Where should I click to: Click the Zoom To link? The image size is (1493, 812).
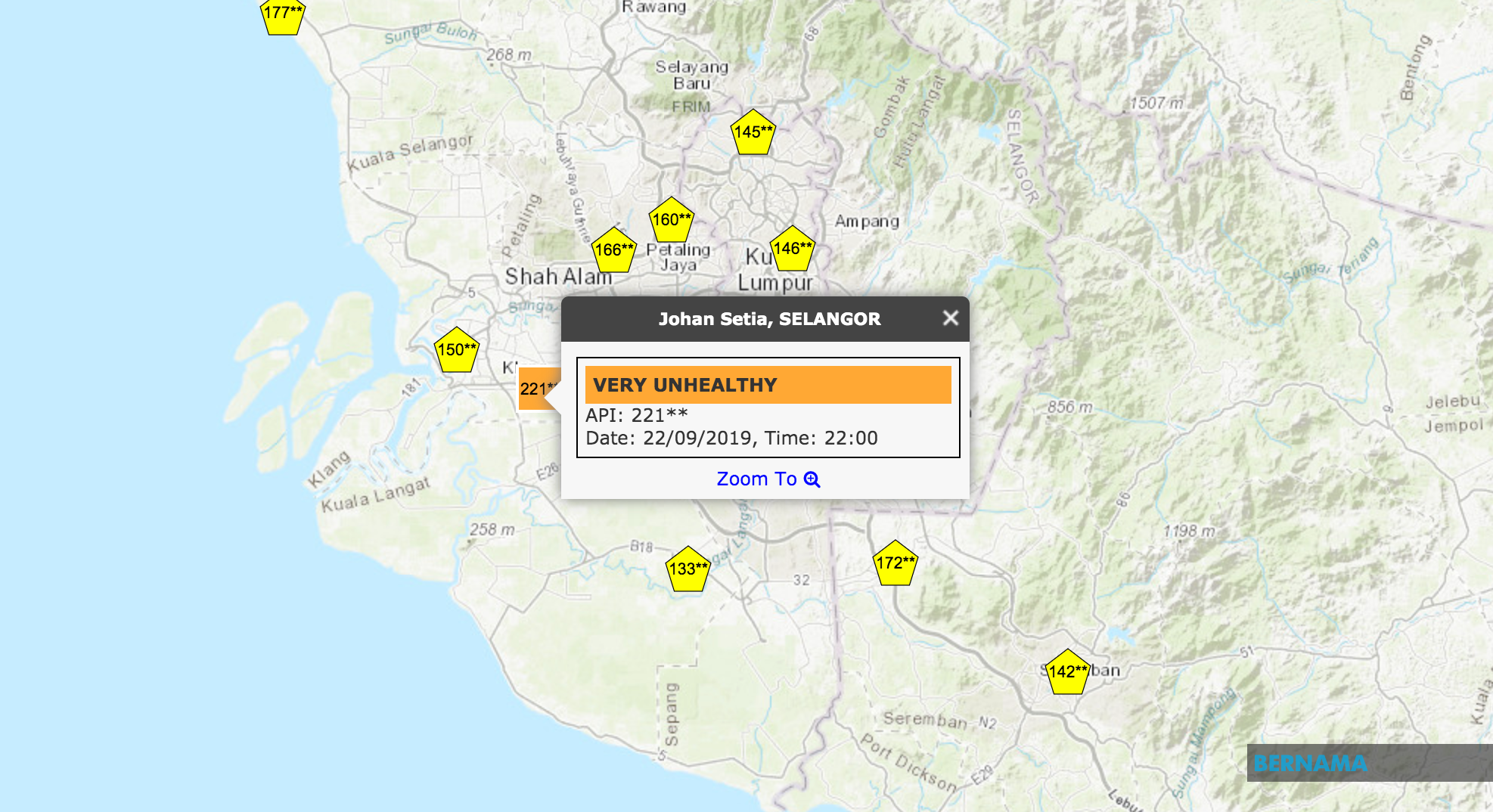pyautogui.click(x=756, y=479)
